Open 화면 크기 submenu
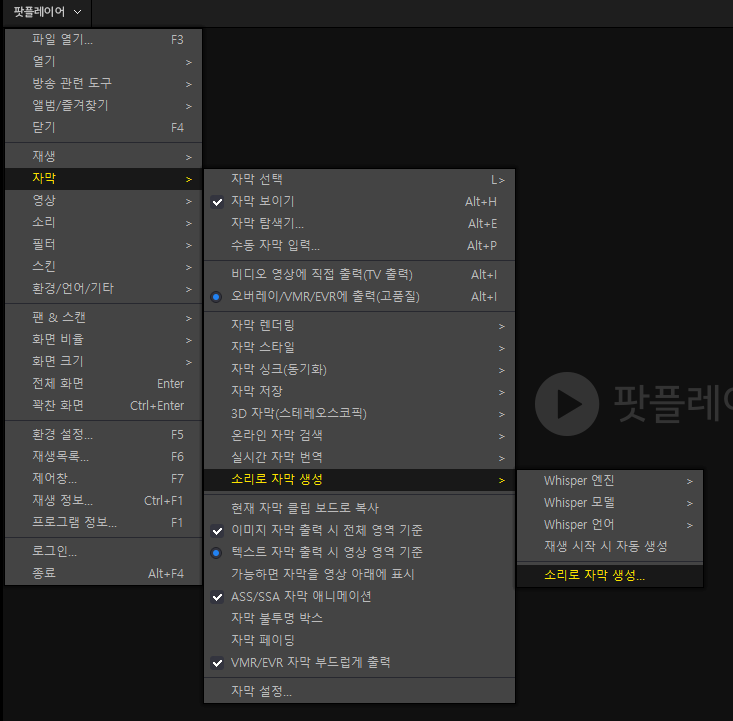733x721 pixels. 103,361
